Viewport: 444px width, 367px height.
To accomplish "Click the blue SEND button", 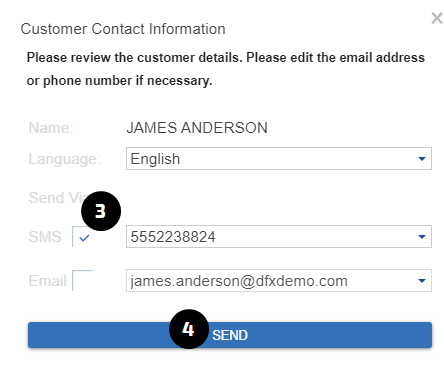I will [230, 335].
